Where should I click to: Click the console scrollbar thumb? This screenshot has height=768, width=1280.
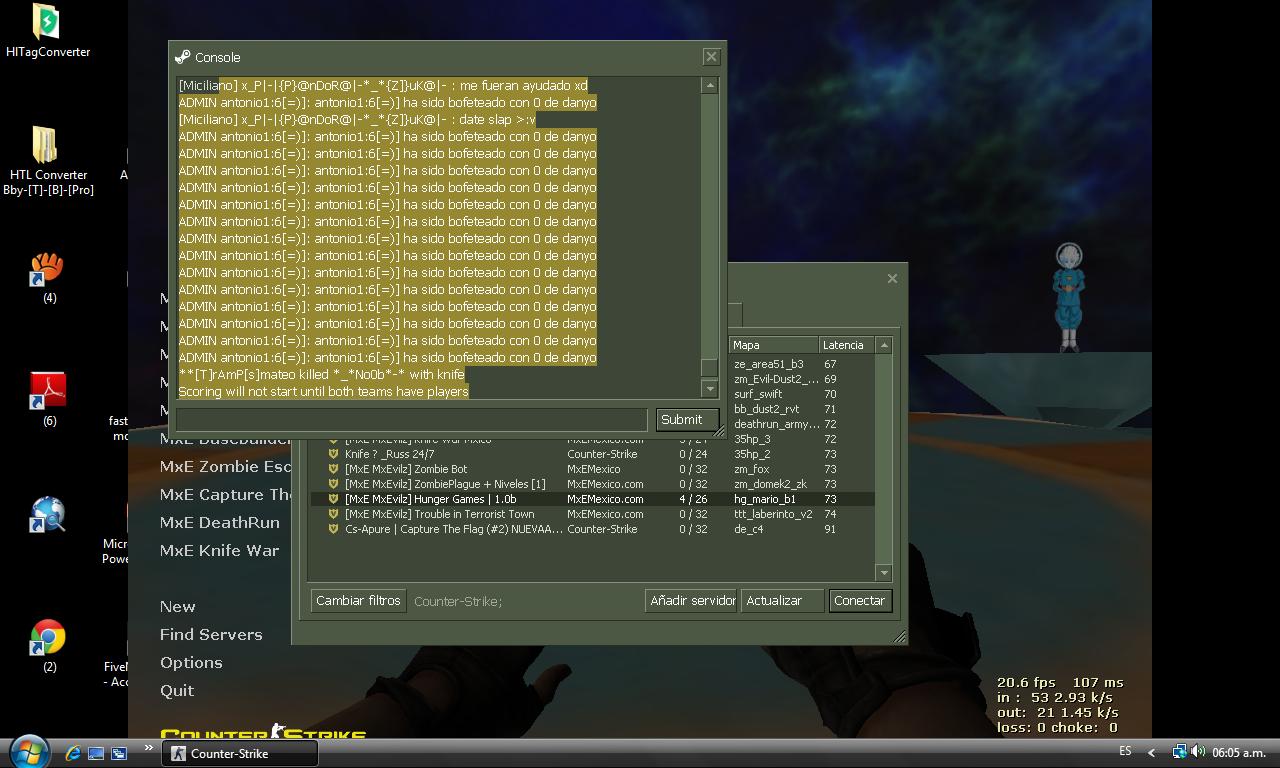pyautogui.click(x=710, y=367)
